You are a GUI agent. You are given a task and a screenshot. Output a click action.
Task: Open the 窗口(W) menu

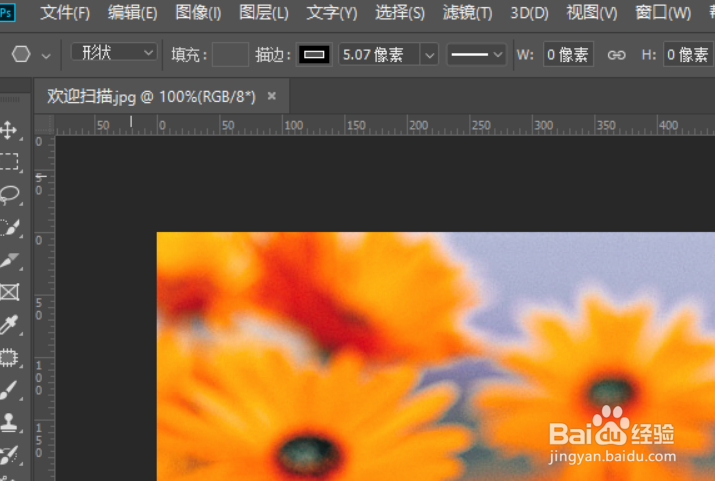663,13
